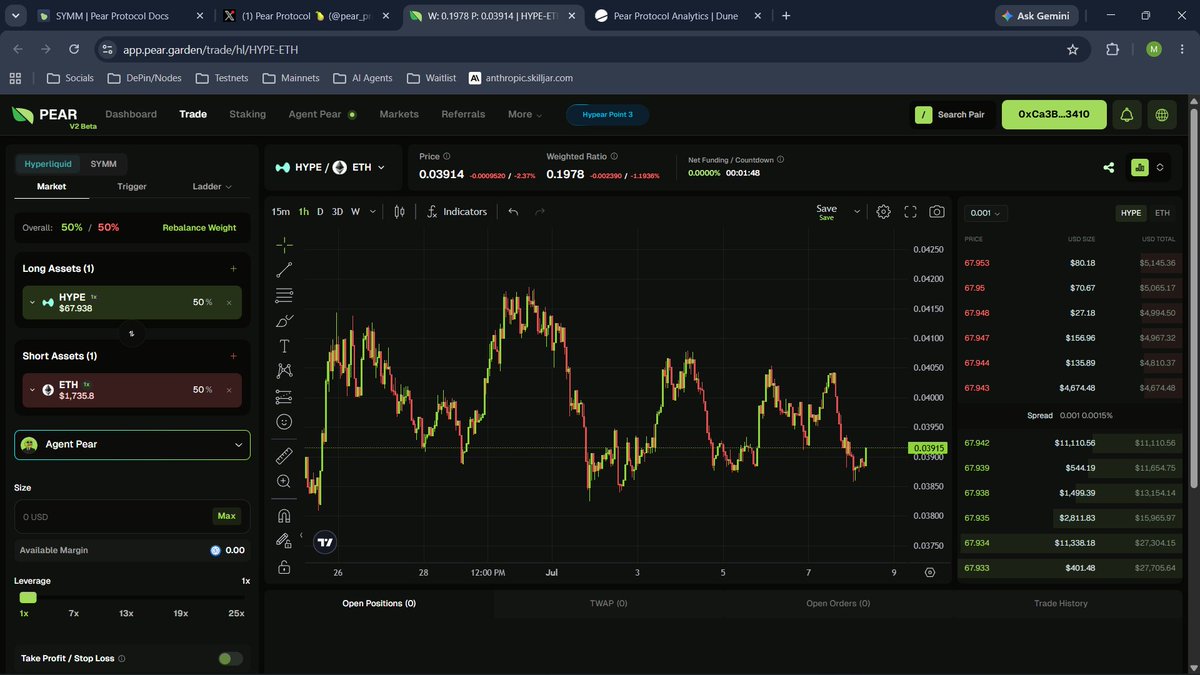Open Agent Pear dropdown
Screen dimensions: 1200x675
point(132,444)
